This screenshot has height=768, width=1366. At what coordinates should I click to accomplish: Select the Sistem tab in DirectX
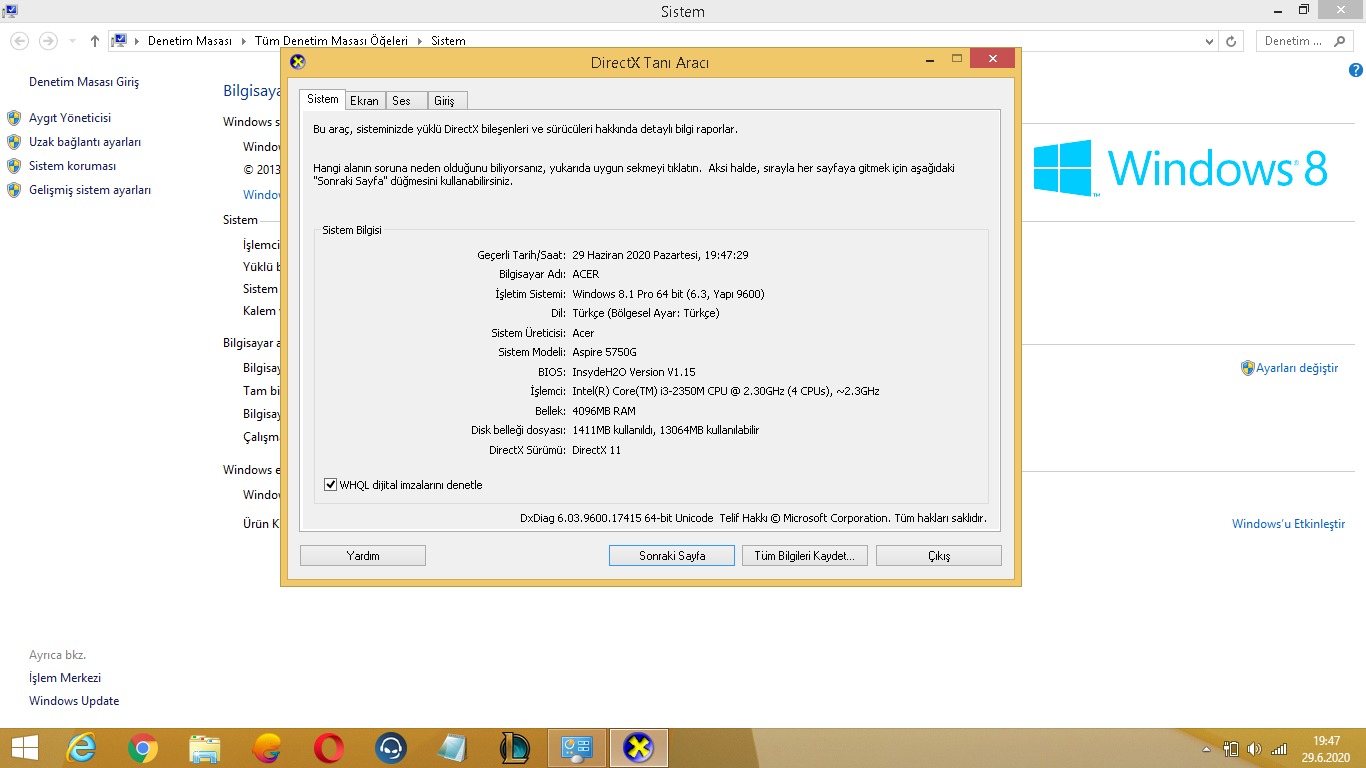click(x=322, y=99)
